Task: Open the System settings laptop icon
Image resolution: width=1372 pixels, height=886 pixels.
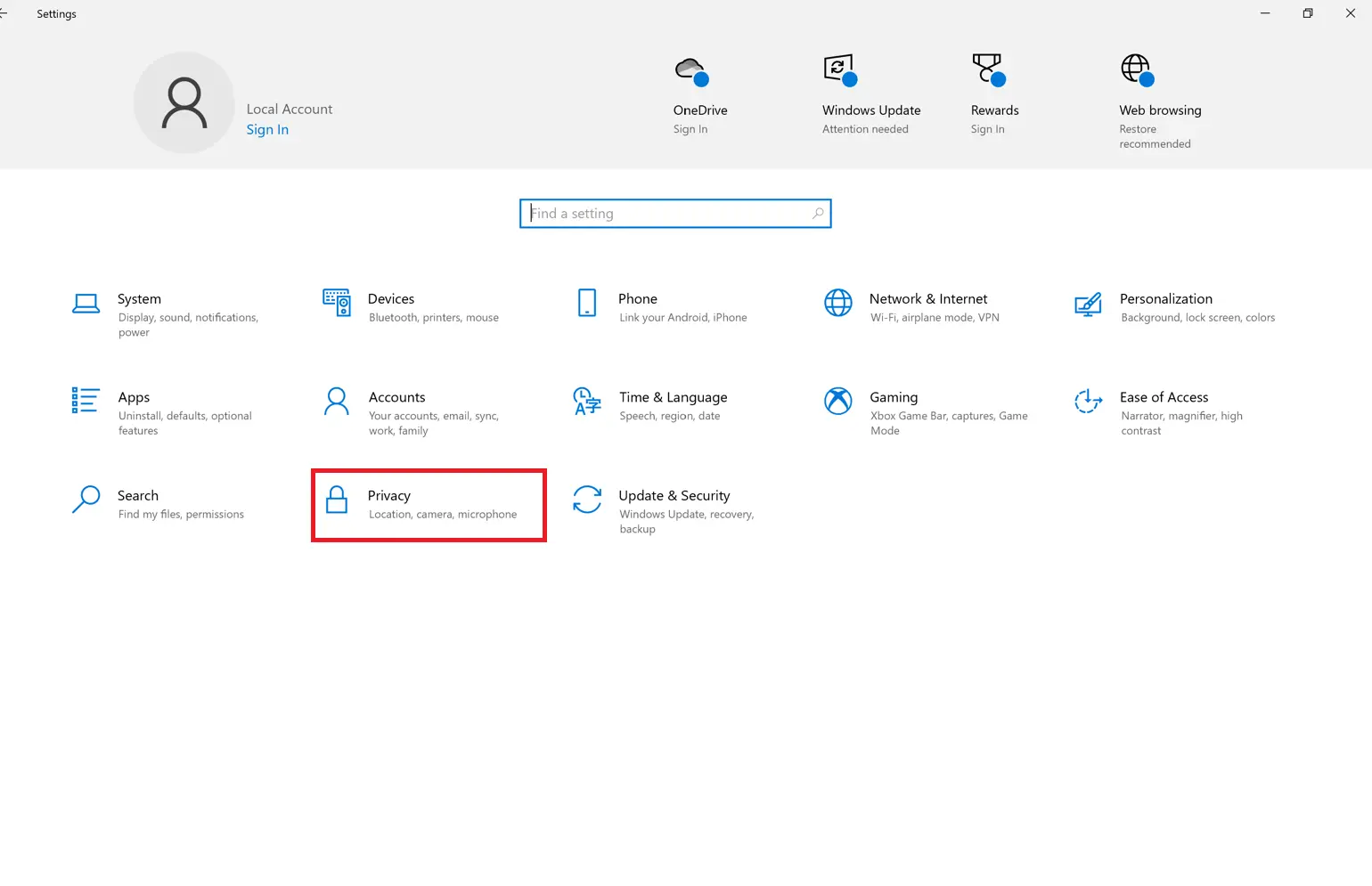Action: pyautogui.click(x=86, y=305)
